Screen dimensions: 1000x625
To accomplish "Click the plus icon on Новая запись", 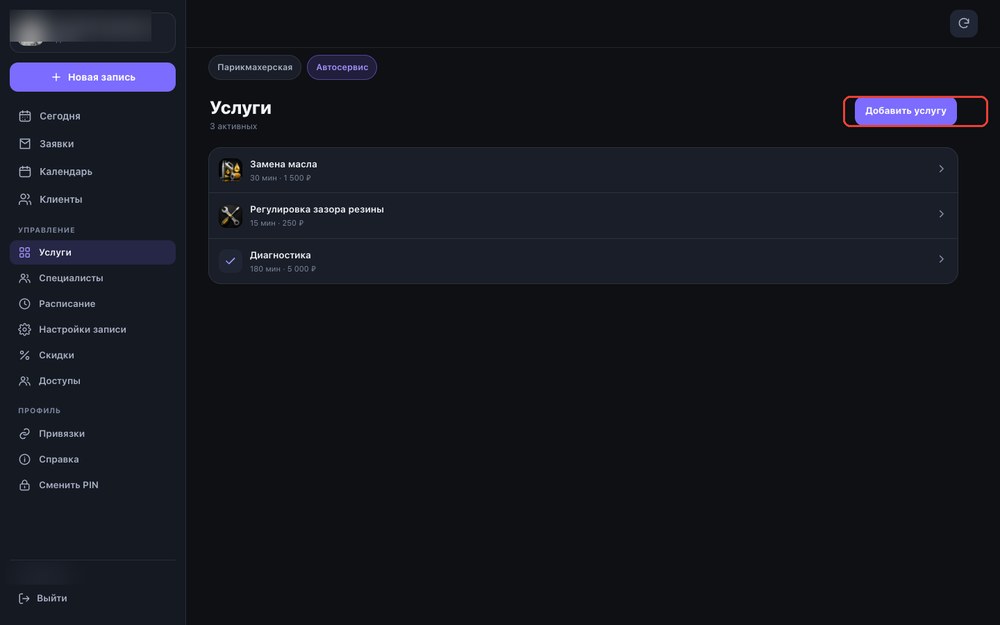I will [x=56, y=77].
